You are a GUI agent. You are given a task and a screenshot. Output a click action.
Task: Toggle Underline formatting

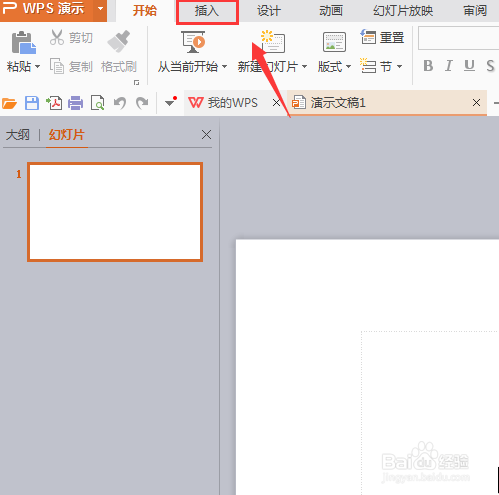(x=469, y=66)
